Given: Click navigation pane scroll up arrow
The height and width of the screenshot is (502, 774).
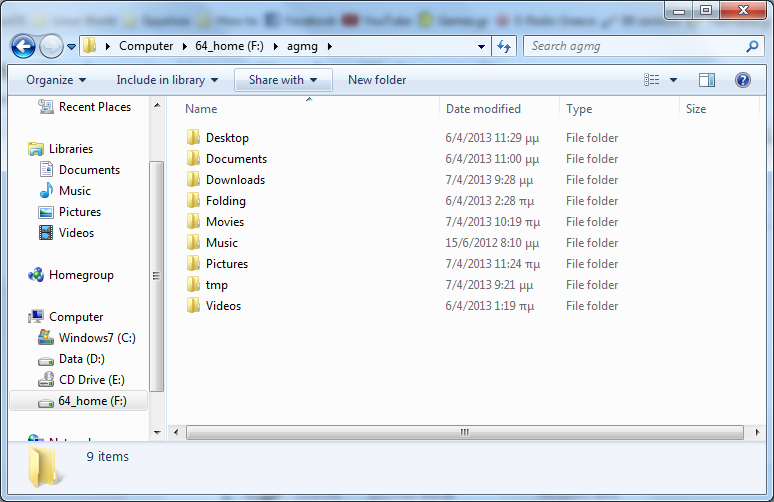Looking at the screenshot, I should (x=157, y=105).
